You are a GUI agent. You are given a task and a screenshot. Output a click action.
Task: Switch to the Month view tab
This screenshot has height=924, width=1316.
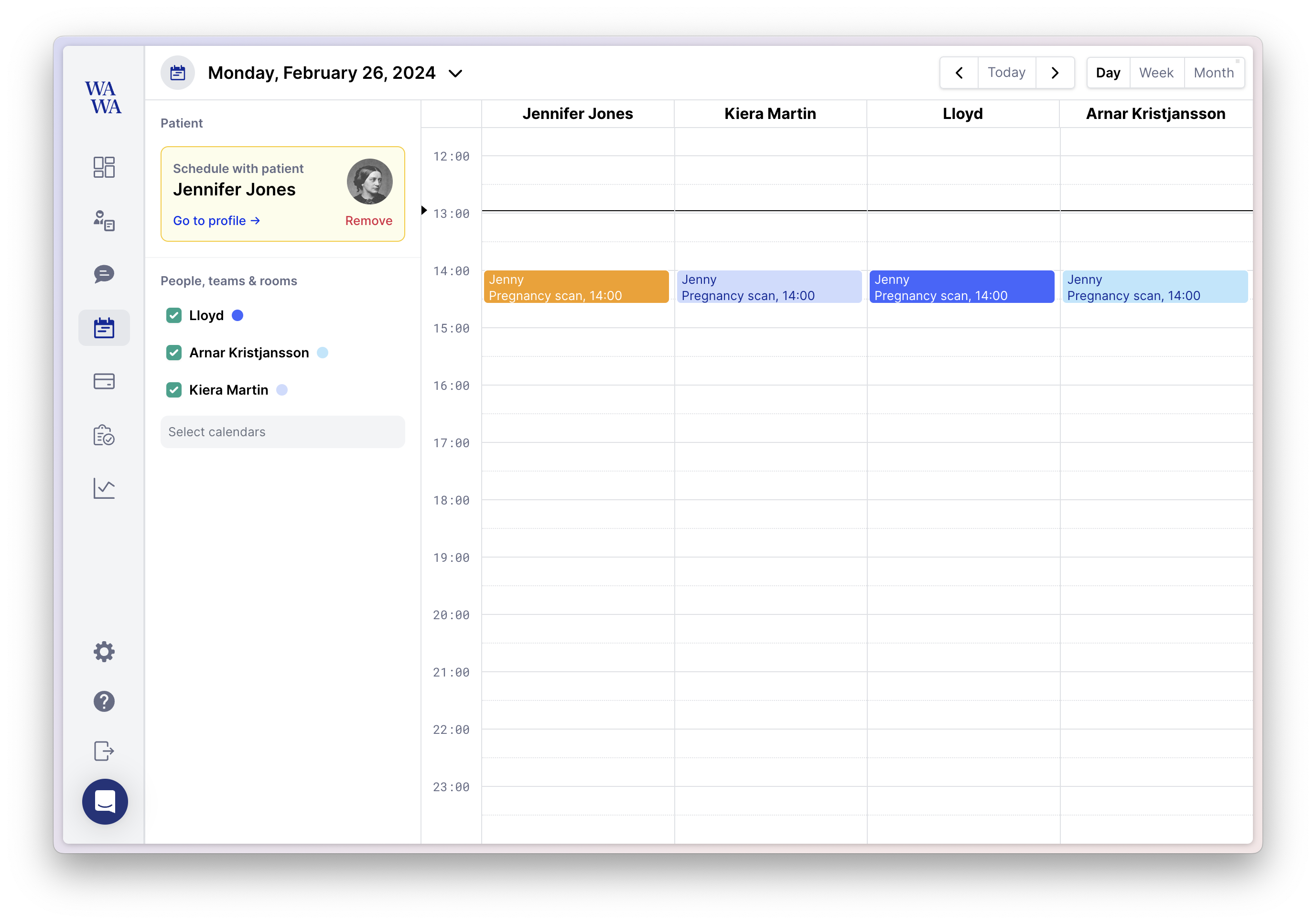(x=1213, y=73)
